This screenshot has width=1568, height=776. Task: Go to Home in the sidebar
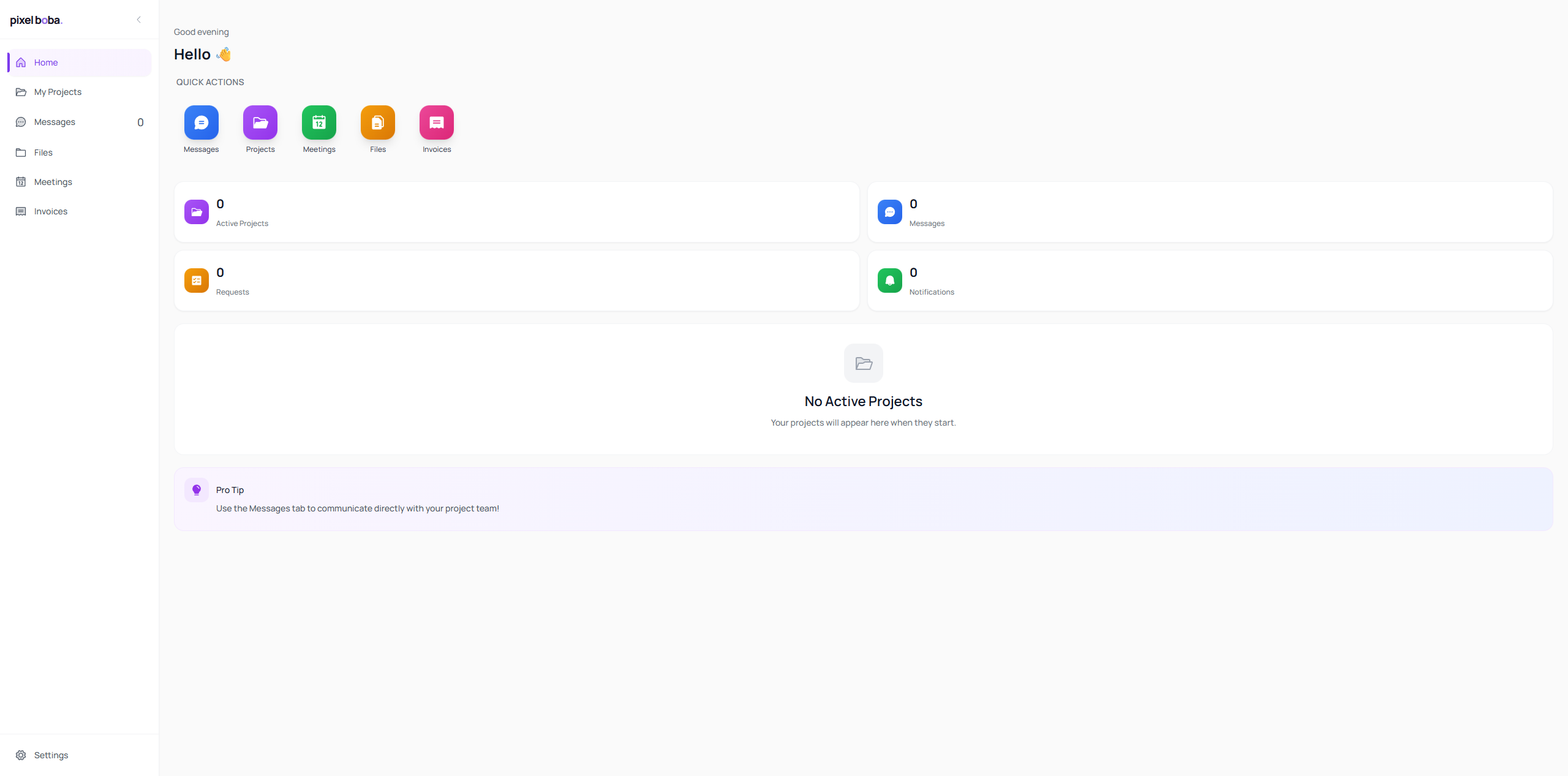click(x=46, y=62)
